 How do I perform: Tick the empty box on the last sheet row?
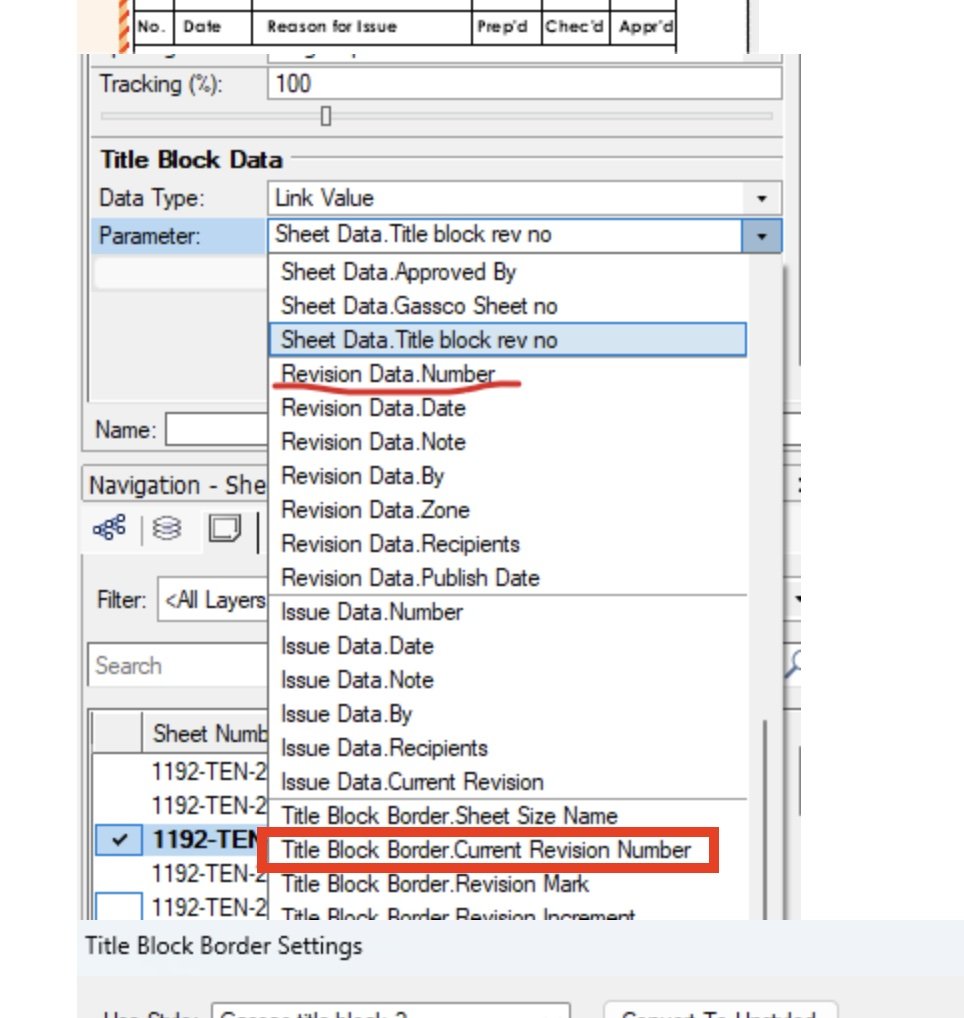[x=119, y=907]
